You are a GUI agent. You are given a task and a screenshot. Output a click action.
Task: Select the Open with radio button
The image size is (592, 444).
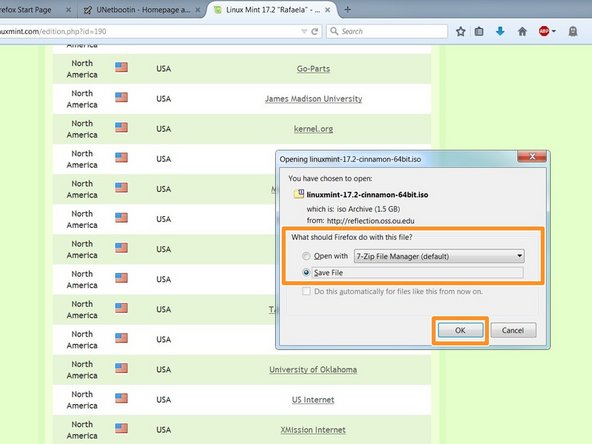(x=306, y=256)
